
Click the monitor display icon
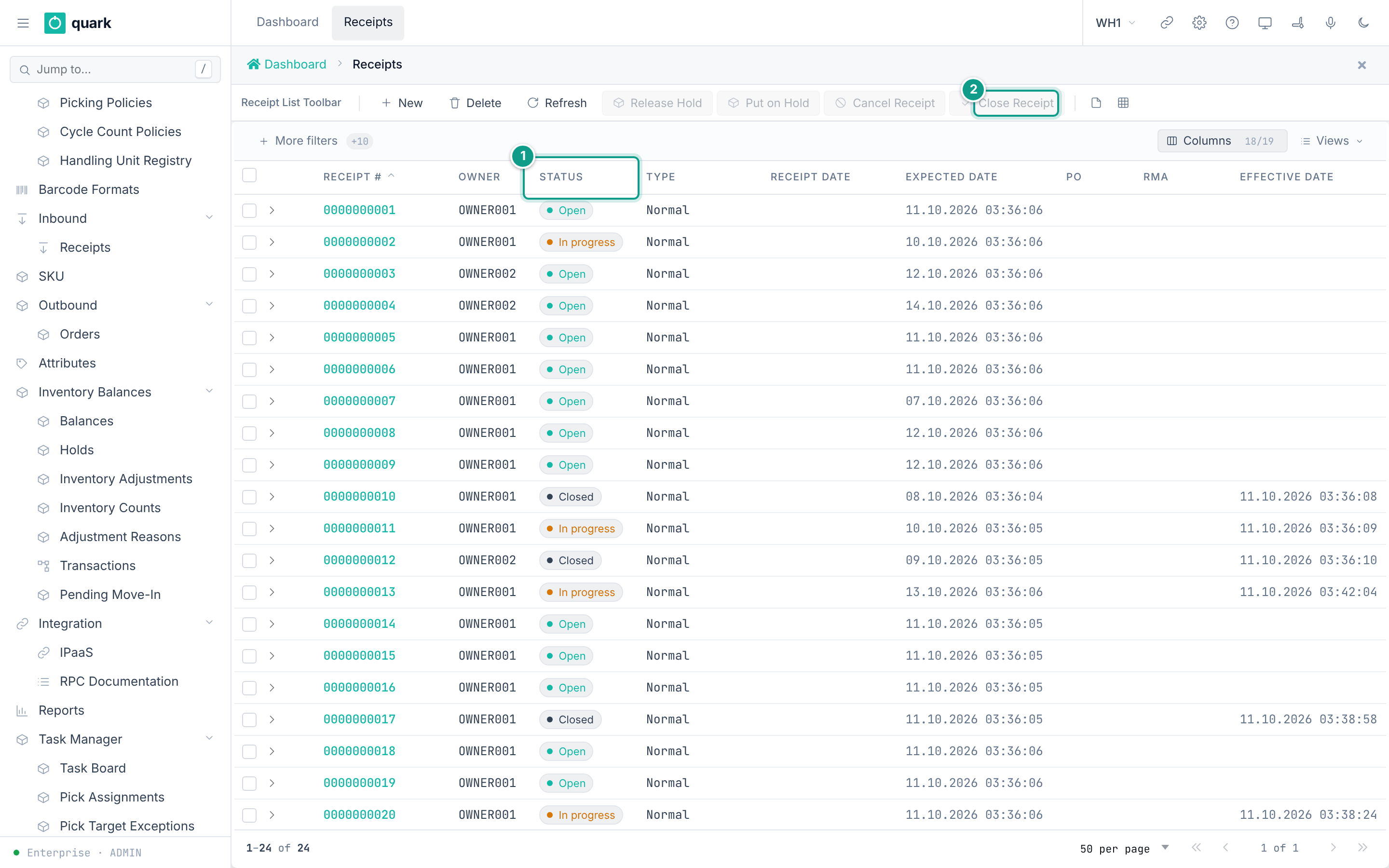click(x=1265, y=23)
